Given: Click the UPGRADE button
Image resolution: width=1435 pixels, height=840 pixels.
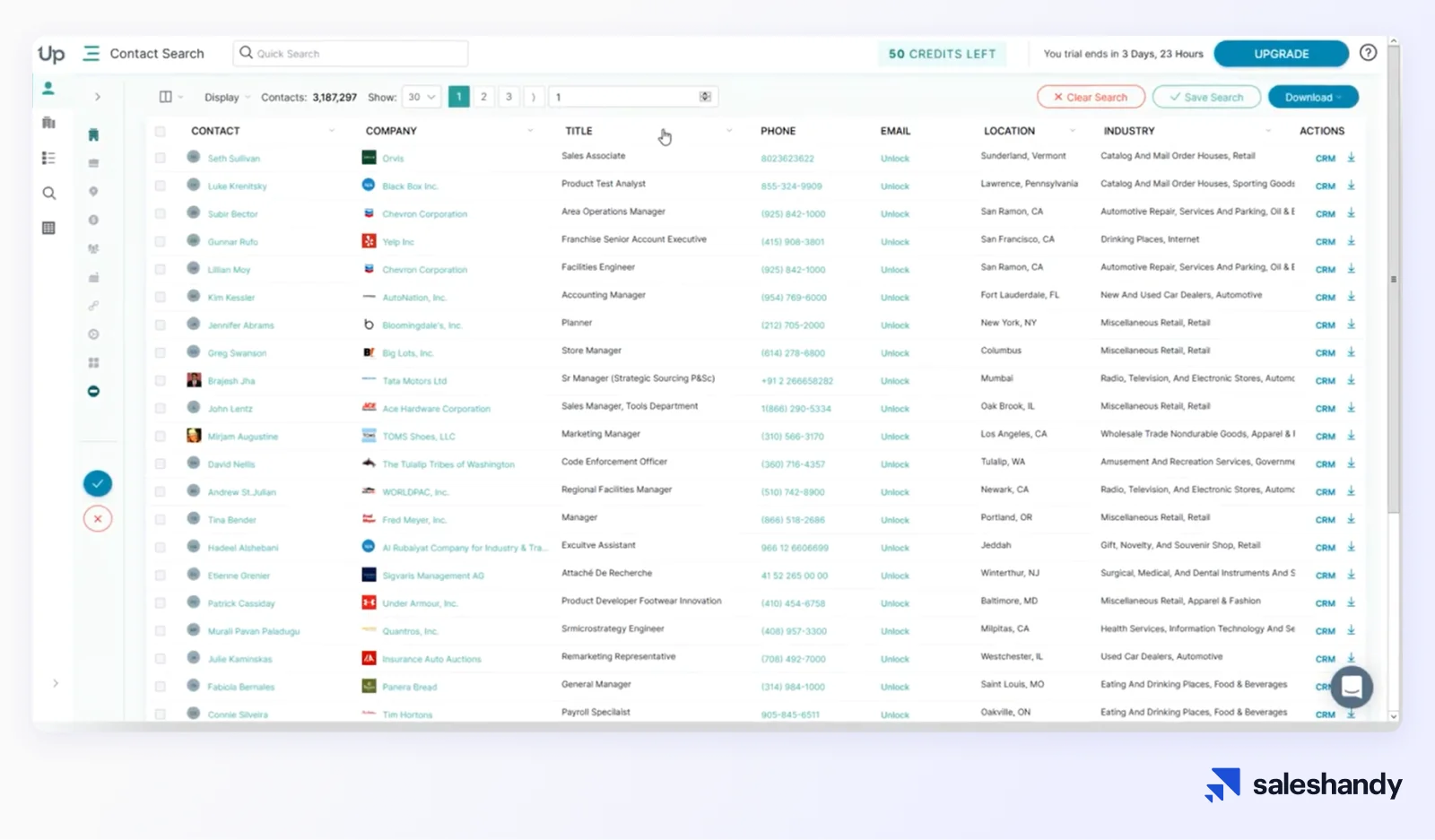Looking at the screenshot, I should click(x=1281, y=54).
